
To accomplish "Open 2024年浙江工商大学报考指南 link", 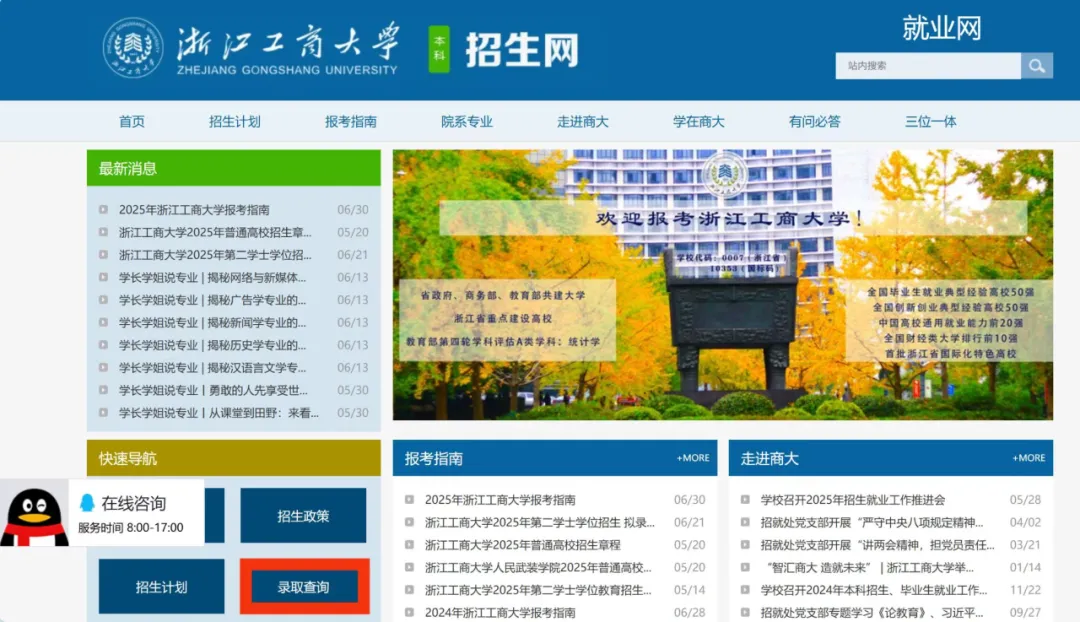I will 500,612.
